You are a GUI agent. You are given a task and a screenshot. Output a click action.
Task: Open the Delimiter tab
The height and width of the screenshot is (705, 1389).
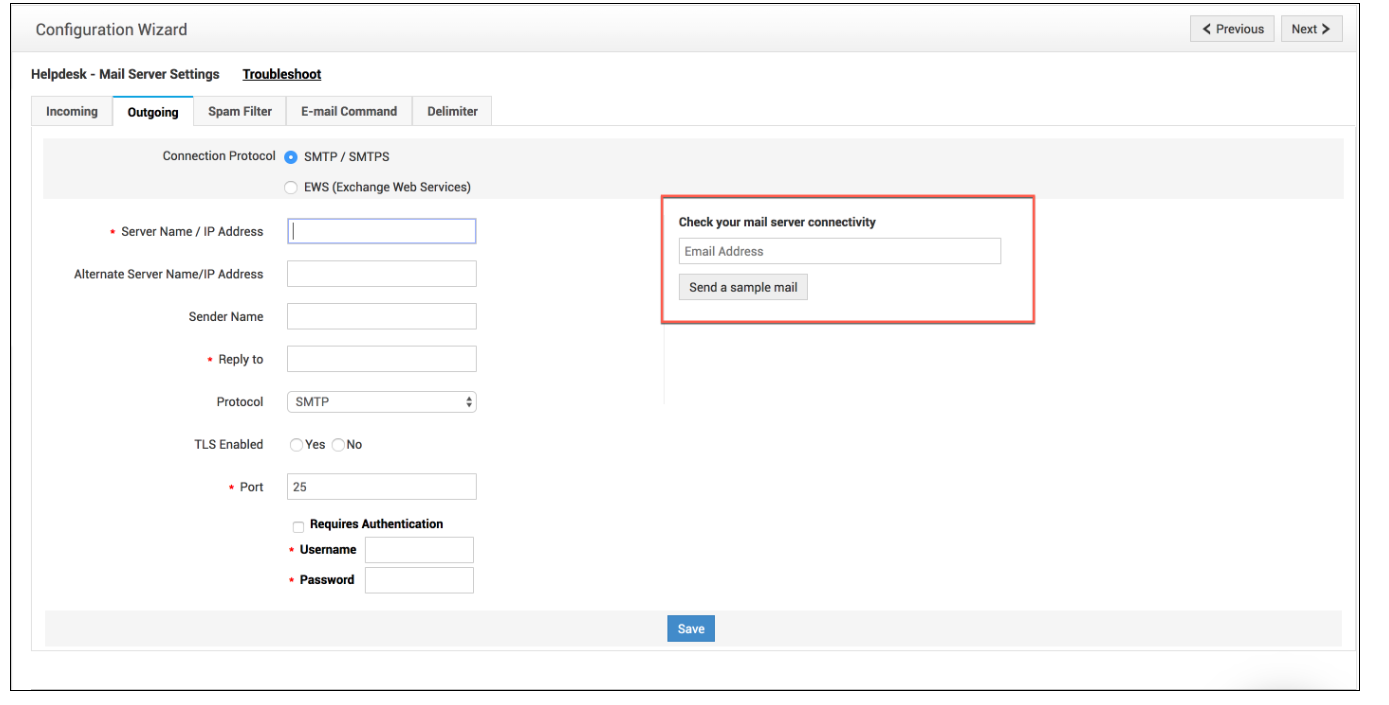coord(452,111)
